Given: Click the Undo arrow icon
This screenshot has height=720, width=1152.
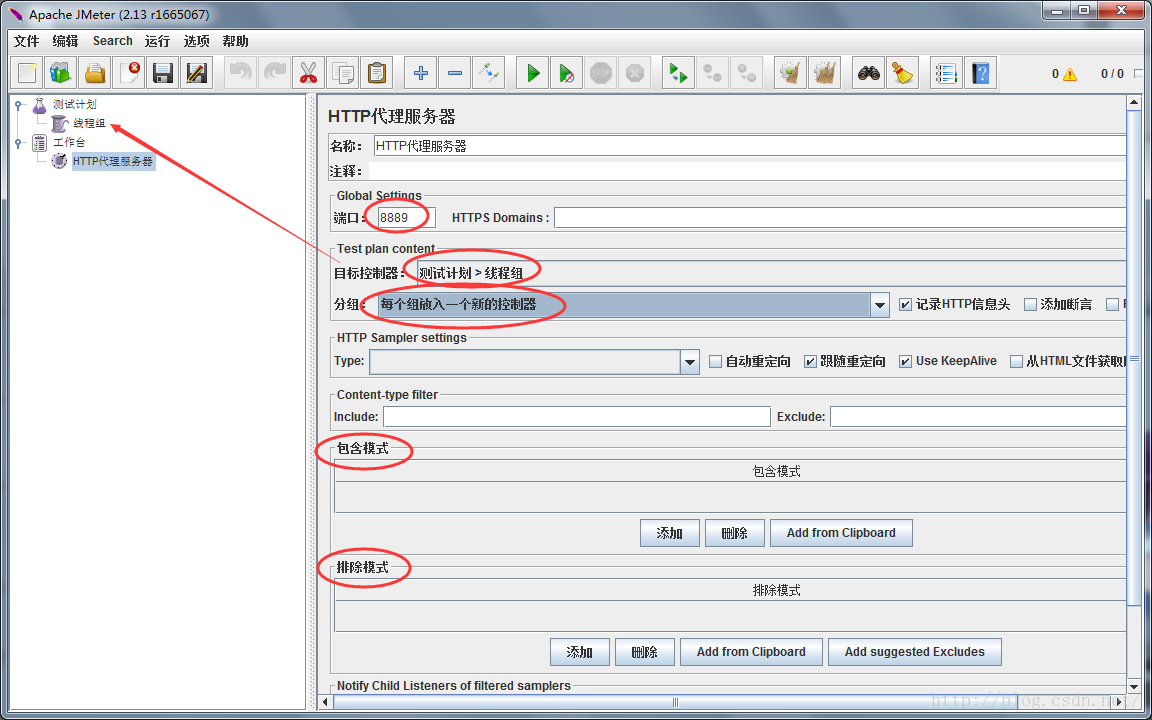Looking at the screenshot, I should pyautogui.click(x=240, y=73).
